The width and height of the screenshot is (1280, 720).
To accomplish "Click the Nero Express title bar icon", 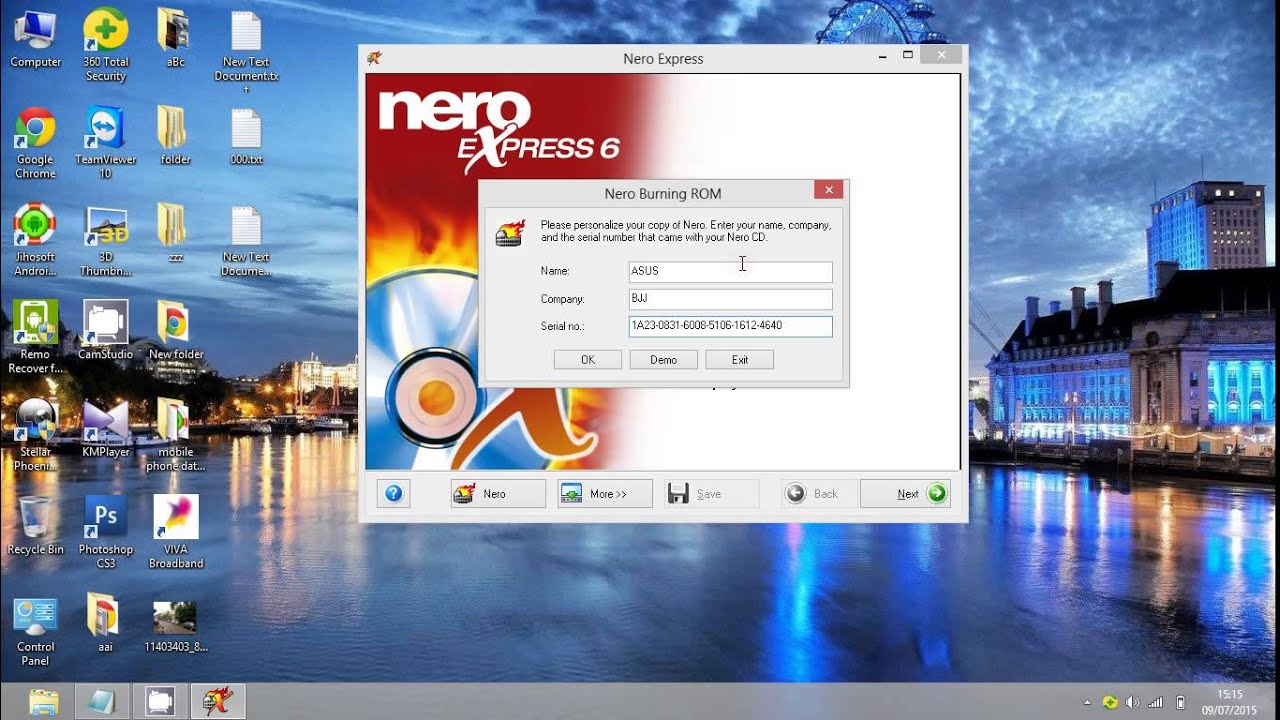I will click(x=374, y=58).
